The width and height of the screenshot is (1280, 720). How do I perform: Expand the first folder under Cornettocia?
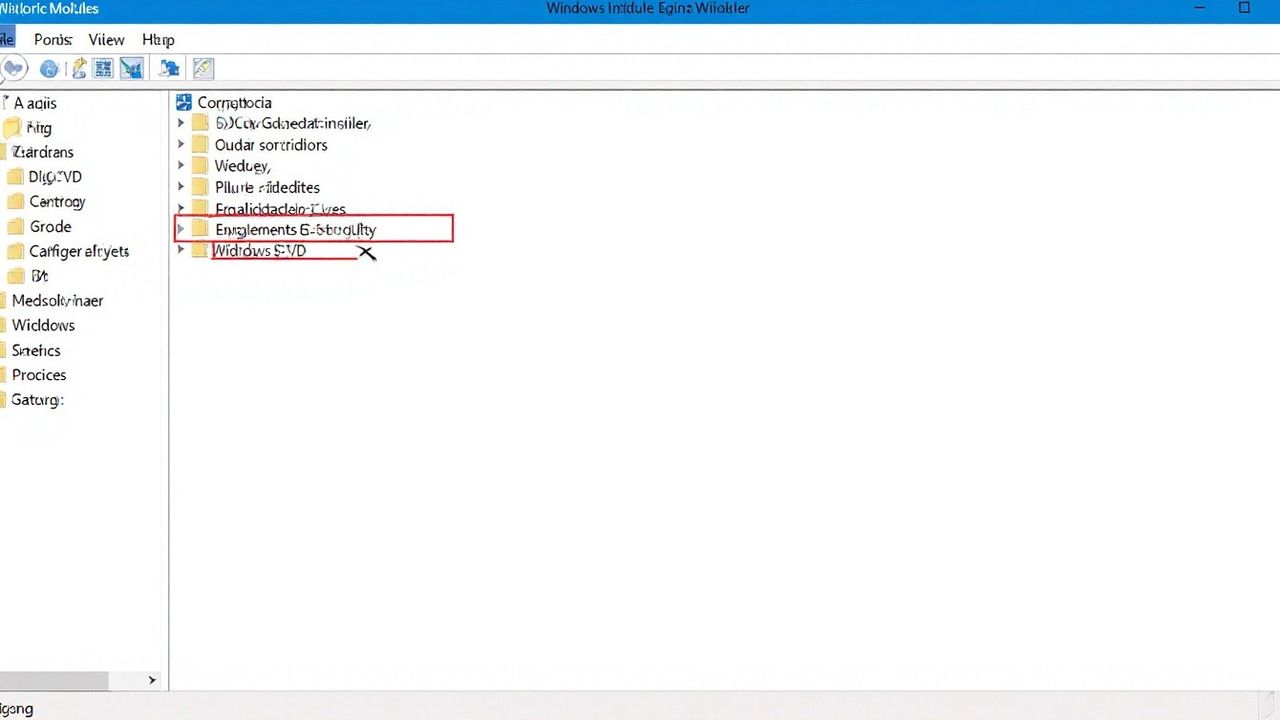(181, 123)
